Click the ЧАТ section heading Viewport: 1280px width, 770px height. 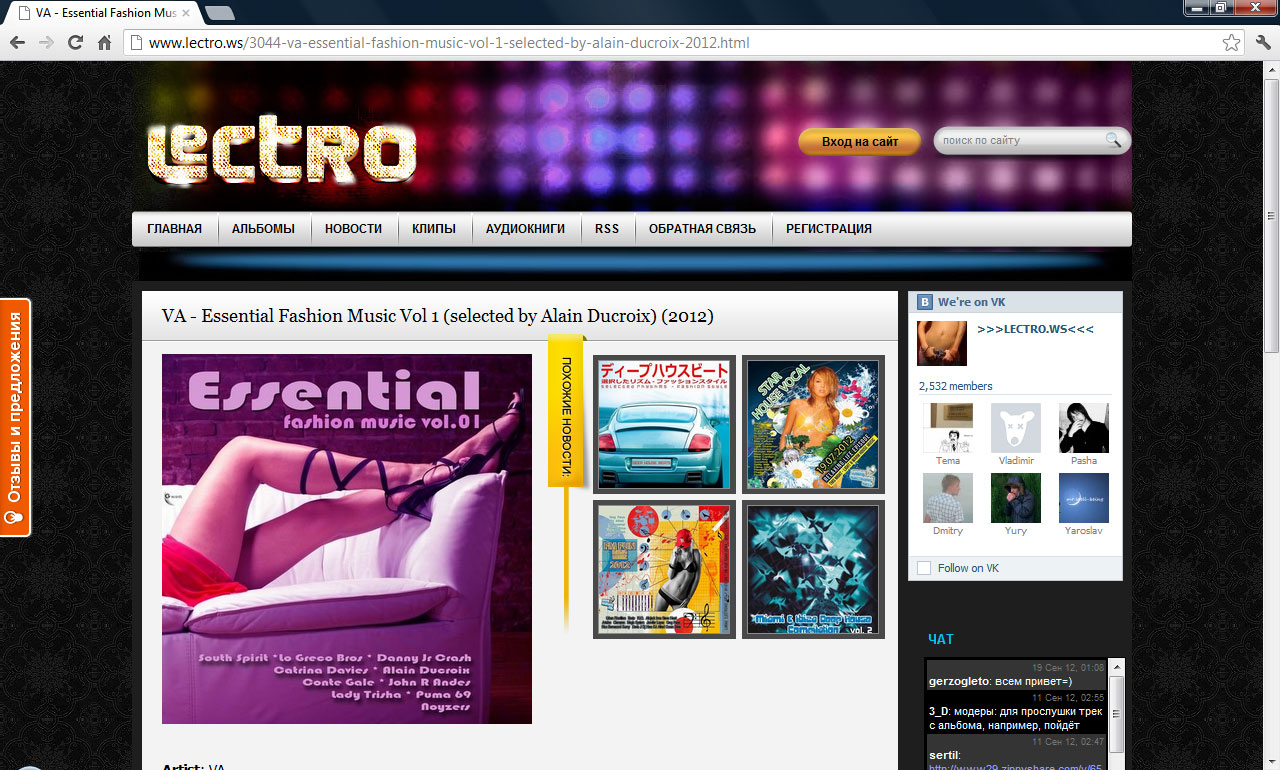[941, 639]
